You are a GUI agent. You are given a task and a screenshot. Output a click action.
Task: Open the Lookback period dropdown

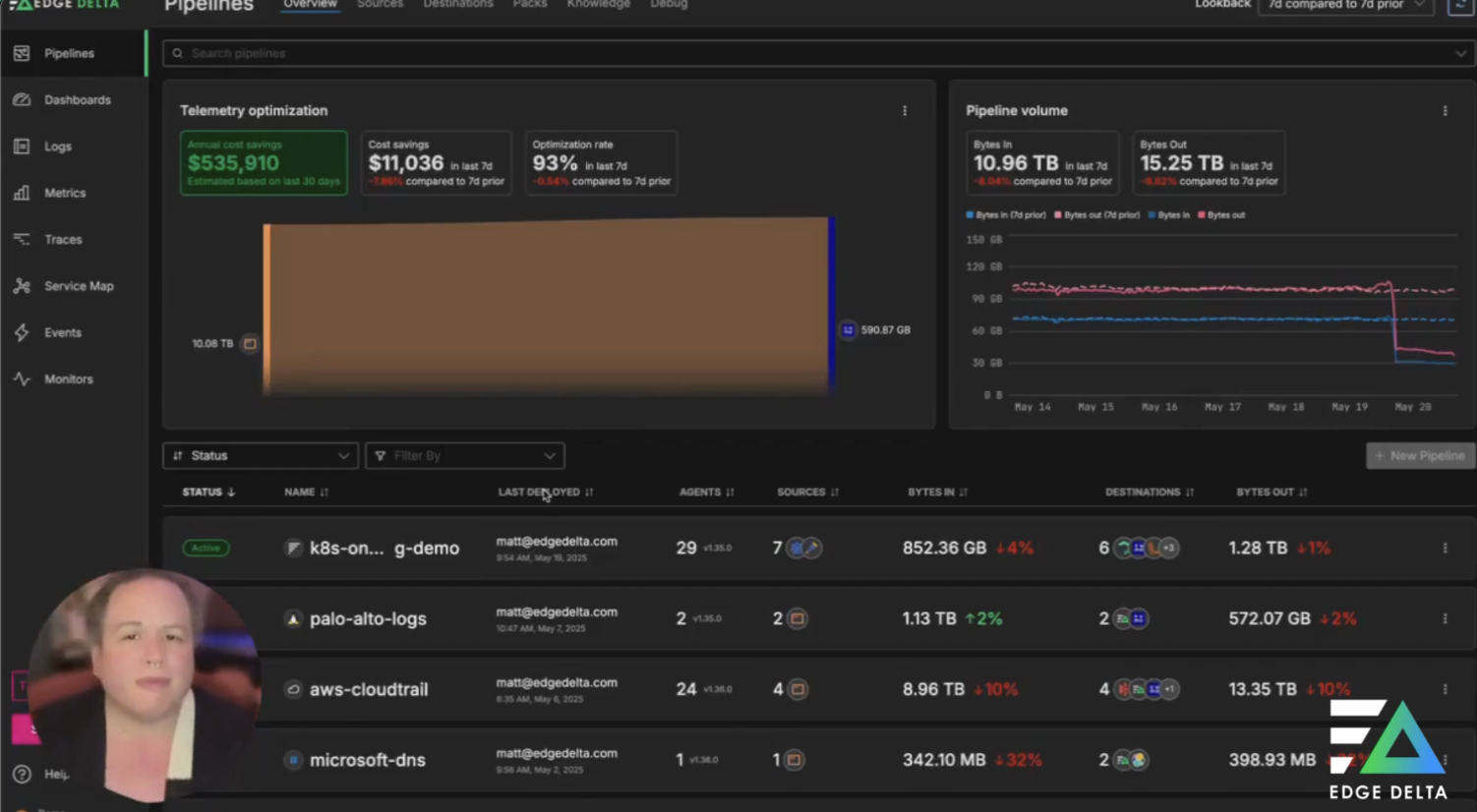click(1344, 5)
